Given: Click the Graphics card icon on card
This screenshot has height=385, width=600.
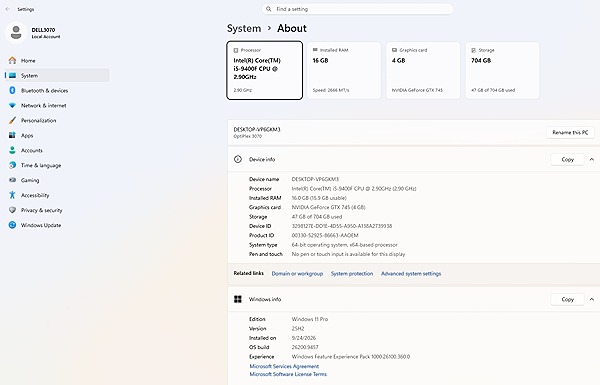Looking at the screenshot, I should pos(394,50).
